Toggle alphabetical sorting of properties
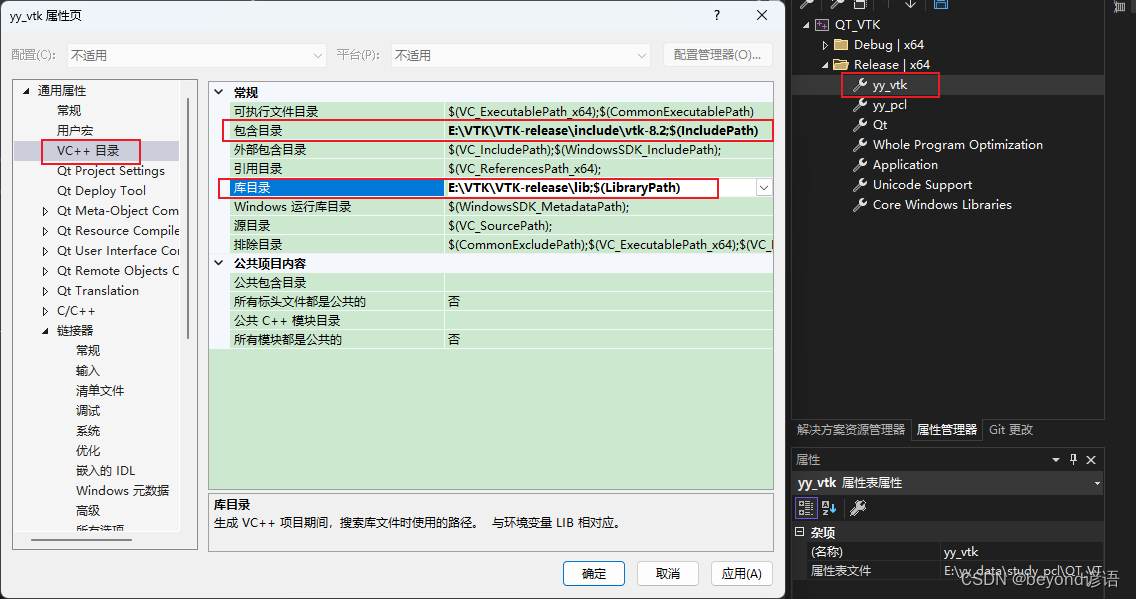Image resolution: width=1136 pixels, height=599 pixels. pos(828,507)
